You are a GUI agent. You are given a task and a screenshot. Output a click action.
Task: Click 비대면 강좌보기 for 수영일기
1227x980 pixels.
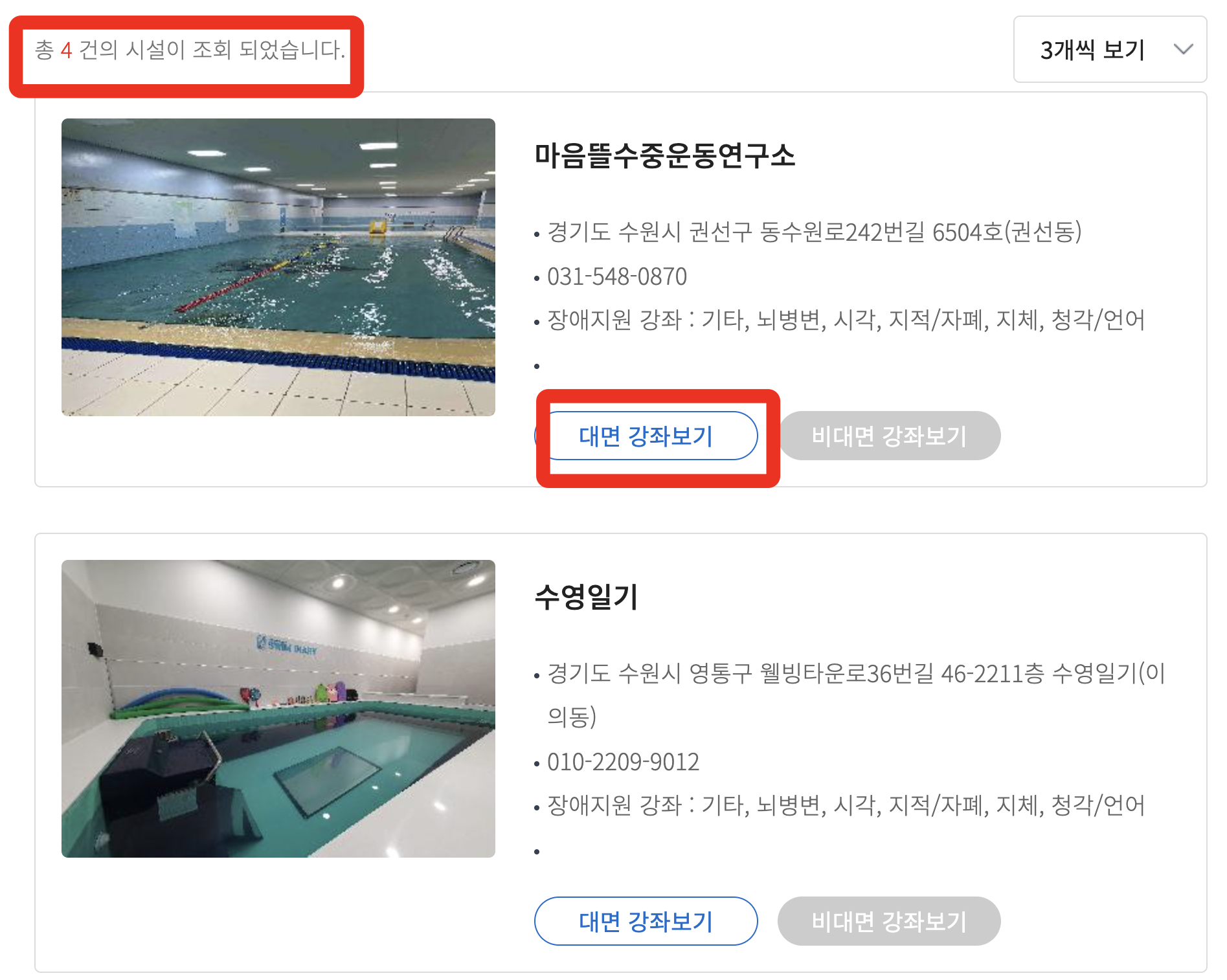(889, 921)
